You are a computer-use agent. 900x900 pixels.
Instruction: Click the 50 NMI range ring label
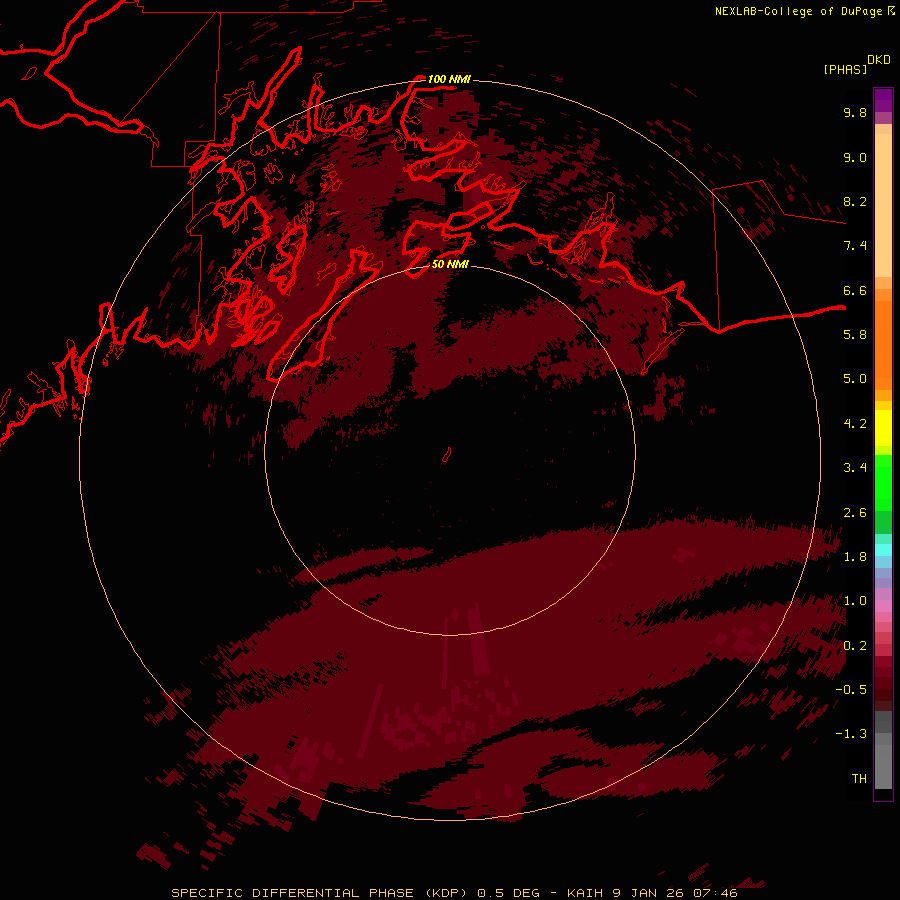pyautogui.click(x=449, y=264)
